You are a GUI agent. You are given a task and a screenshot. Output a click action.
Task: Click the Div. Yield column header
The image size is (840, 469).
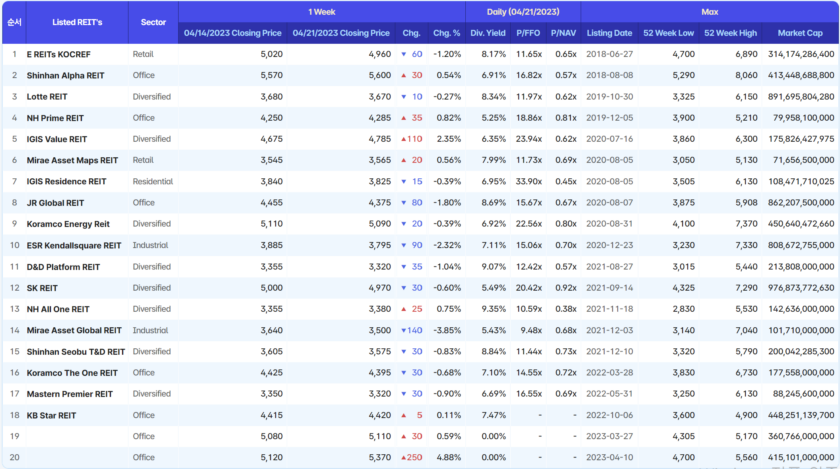(x=488, y=33)
